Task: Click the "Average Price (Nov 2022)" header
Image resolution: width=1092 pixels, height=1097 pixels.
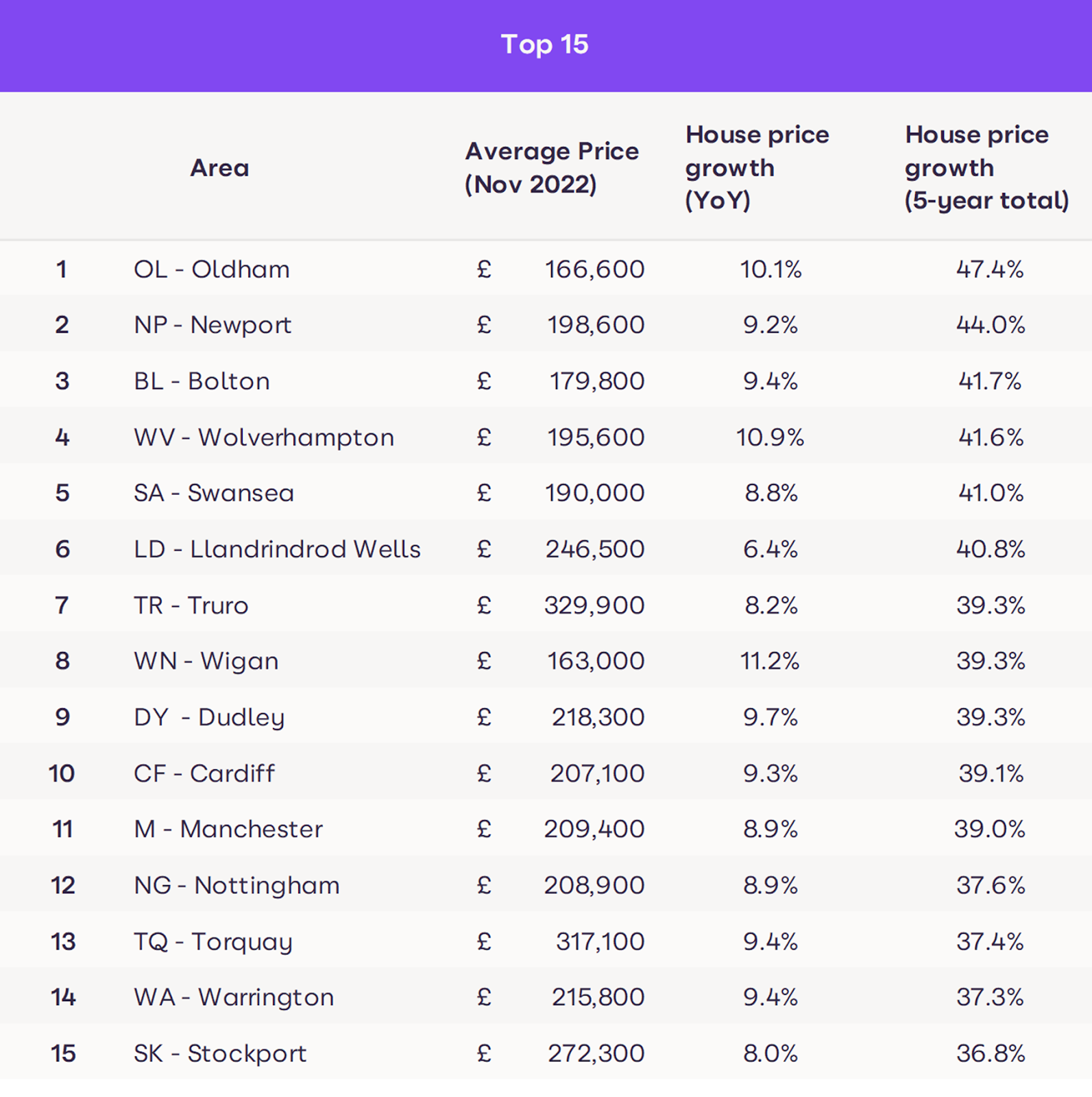Action: pos(552,168)
